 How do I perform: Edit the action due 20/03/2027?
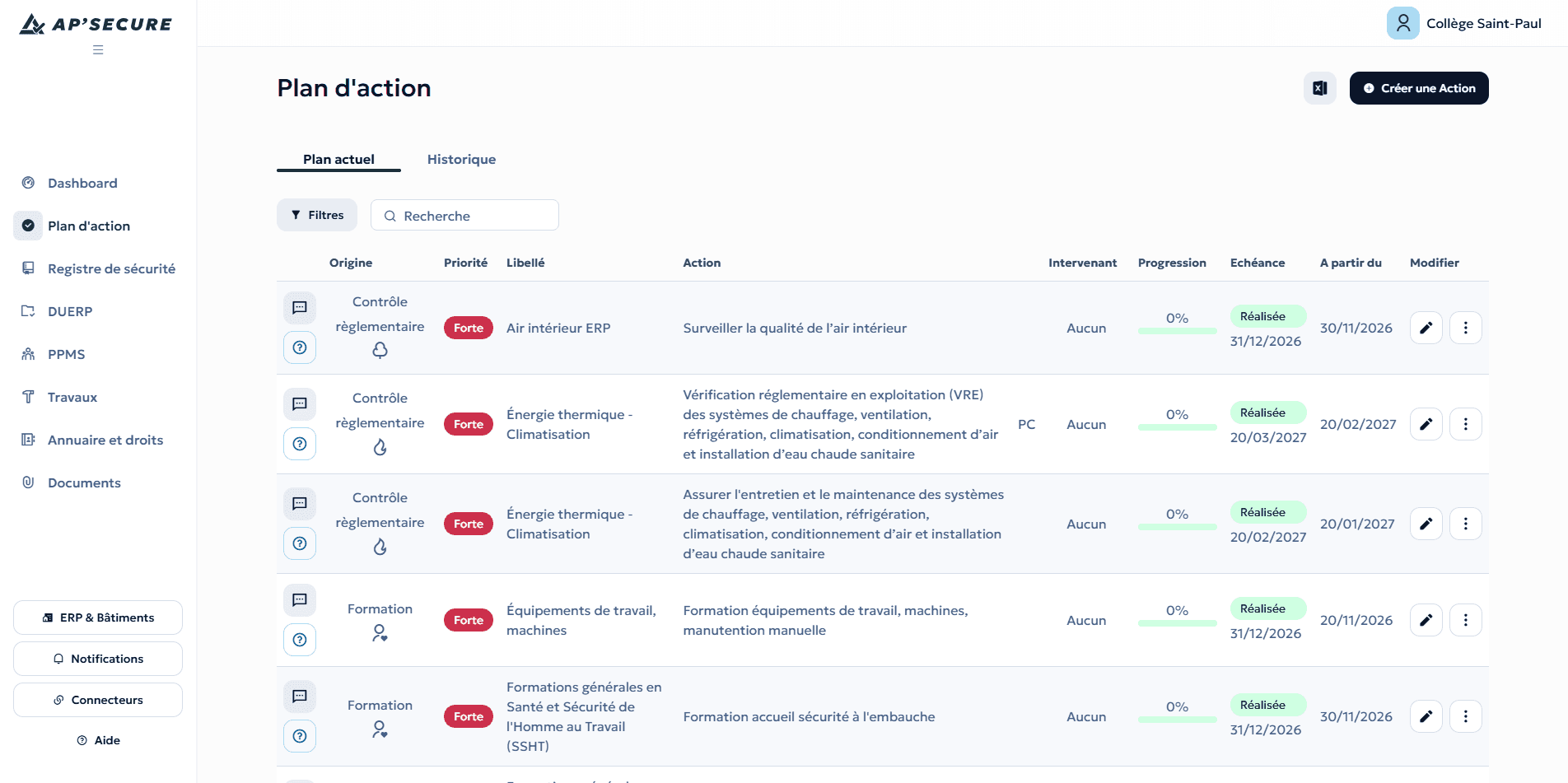pyautogui.click(x=1426, y=424)
